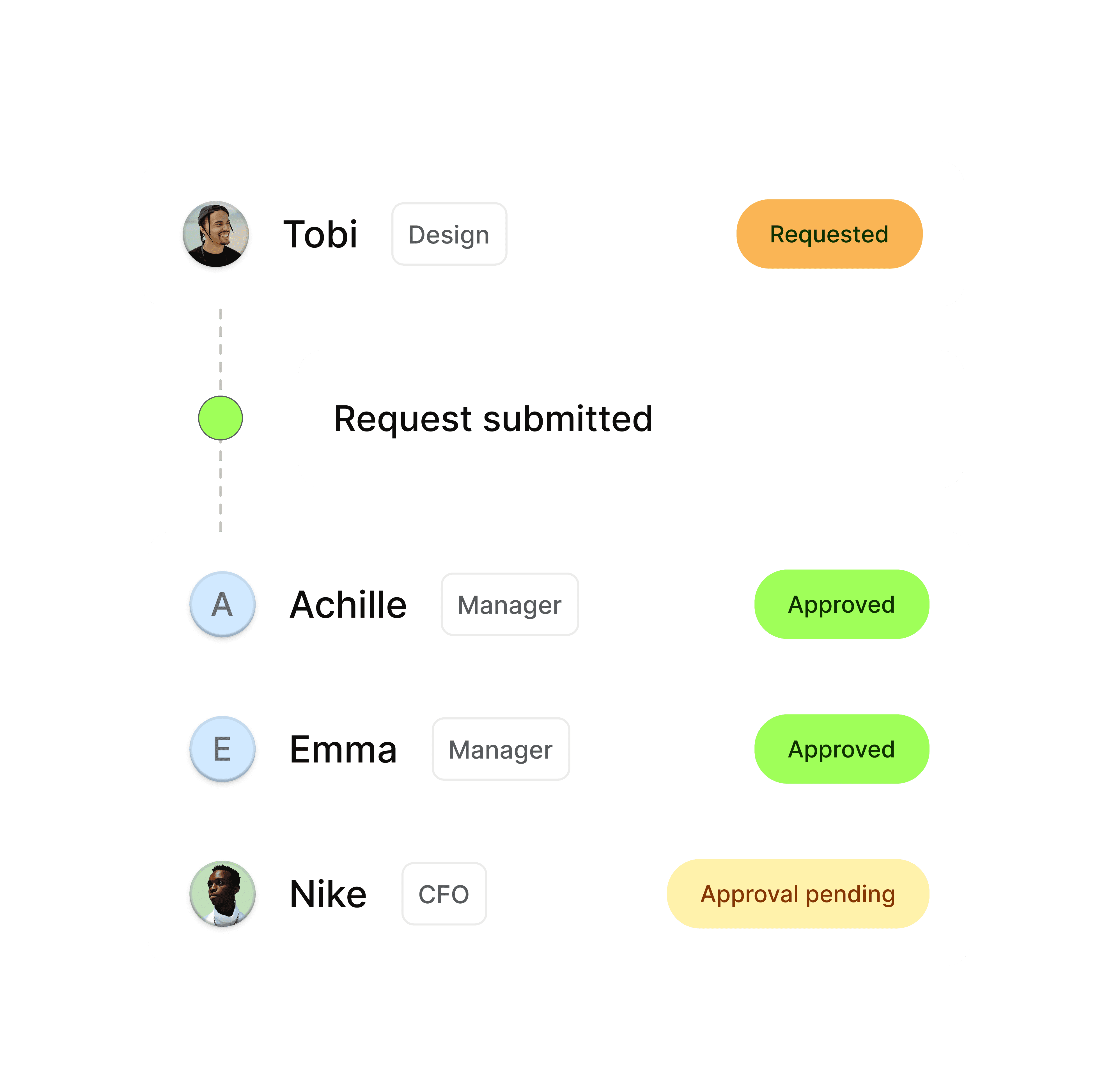Select the Manager tag next to Achille

510,604
